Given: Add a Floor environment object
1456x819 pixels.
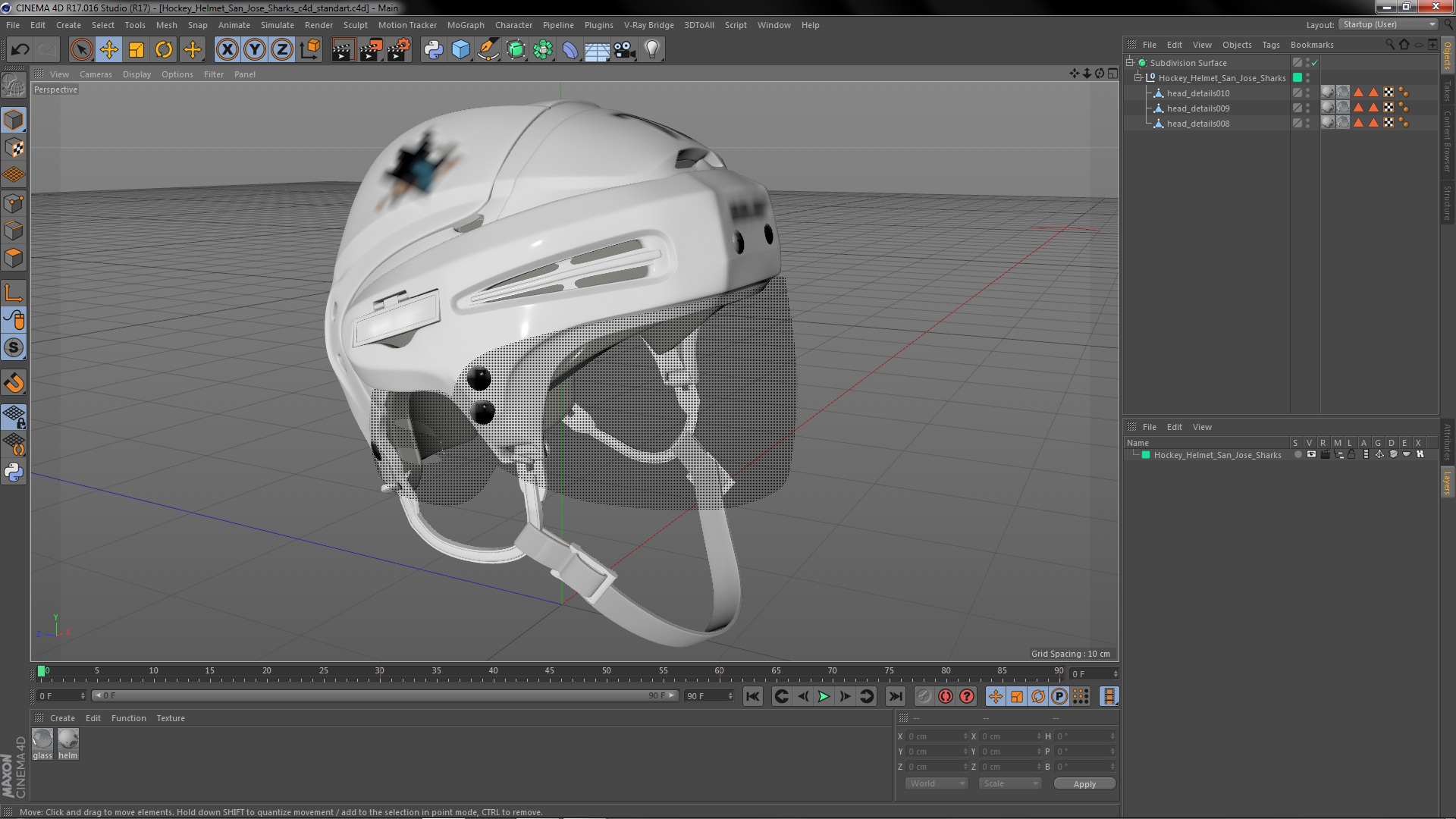Looking at the screenshot, I should (x=598, y=50).
